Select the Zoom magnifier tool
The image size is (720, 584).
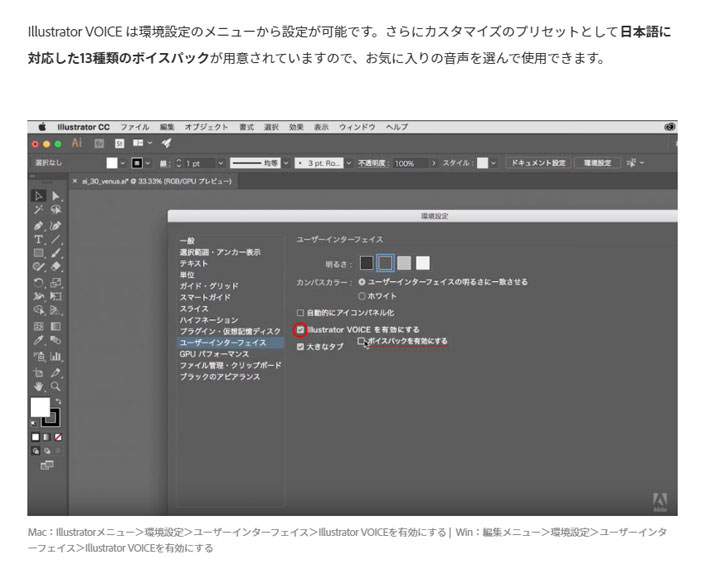(56, 386)
